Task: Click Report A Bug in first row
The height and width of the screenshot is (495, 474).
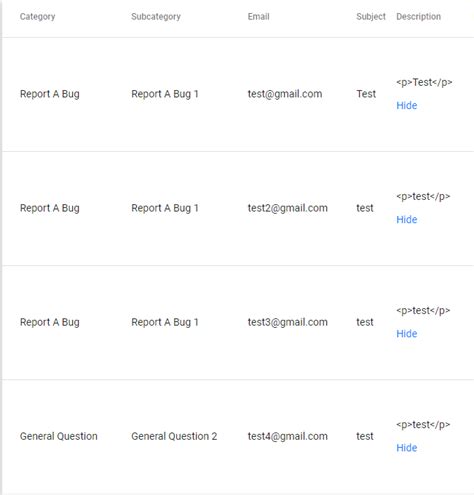Action: pos(50,94)
